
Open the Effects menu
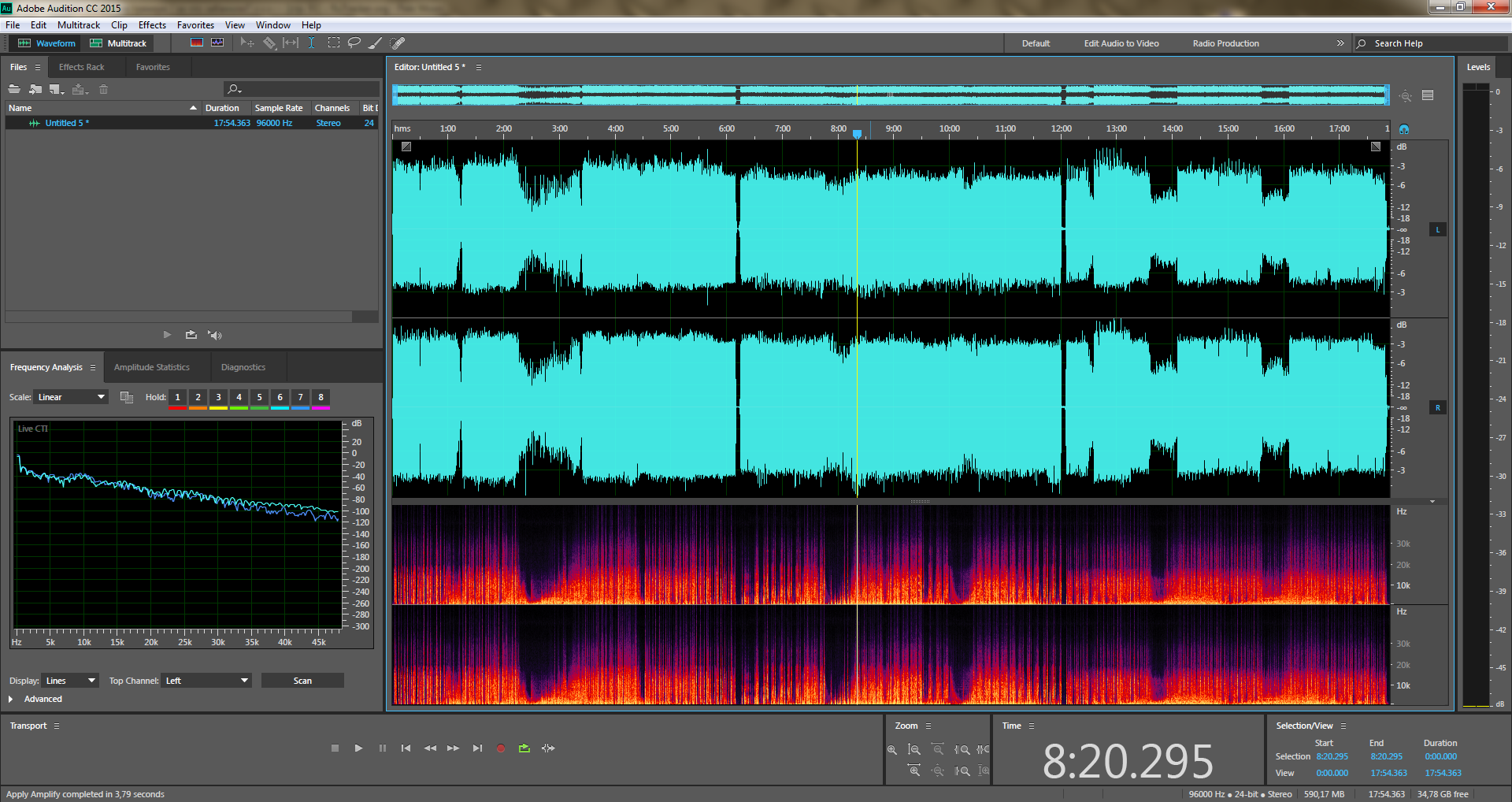click(x=152, y=25)
